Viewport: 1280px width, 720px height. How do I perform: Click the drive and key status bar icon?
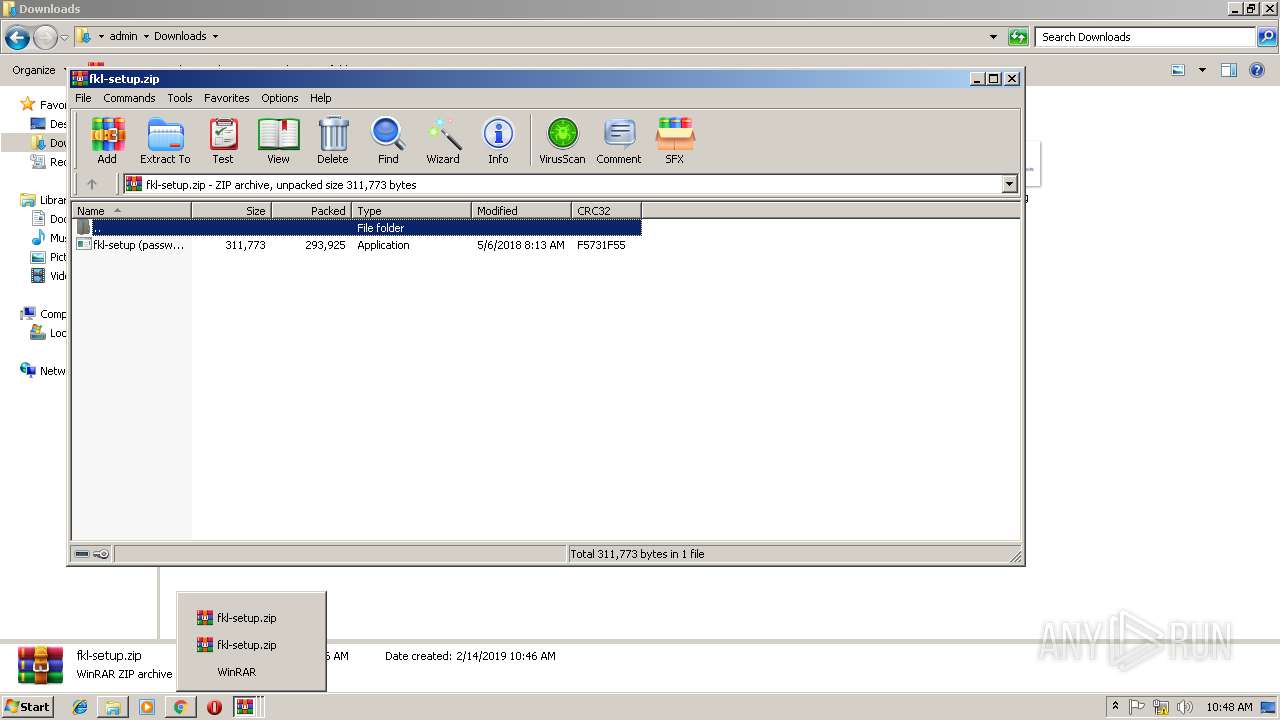92,554
